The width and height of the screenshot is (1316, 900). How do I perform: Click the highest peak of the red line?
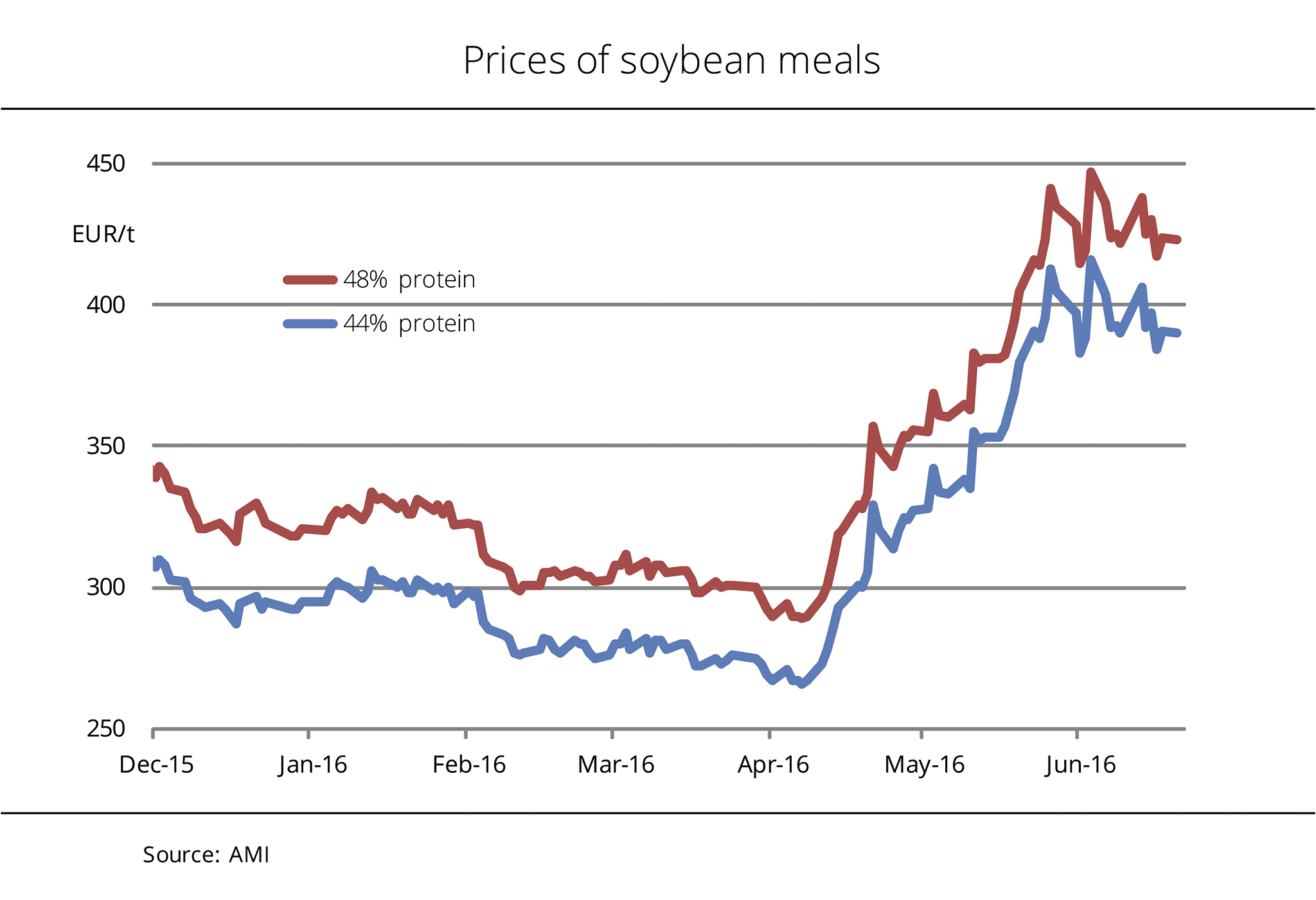click(1090, 172)
